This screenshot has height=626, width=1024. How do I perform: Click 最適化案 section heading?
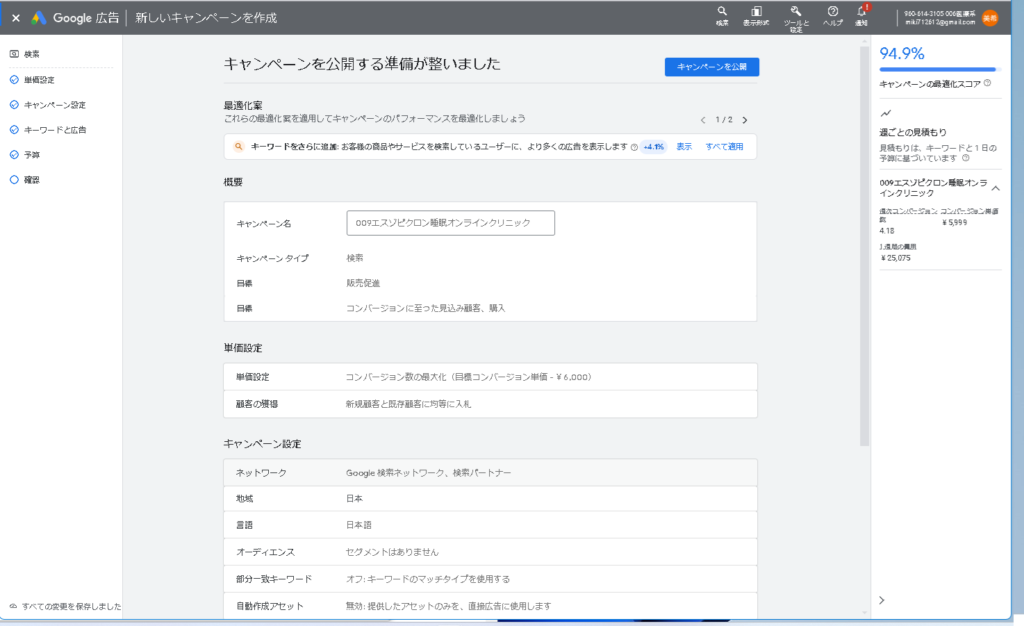pos(243,105)
